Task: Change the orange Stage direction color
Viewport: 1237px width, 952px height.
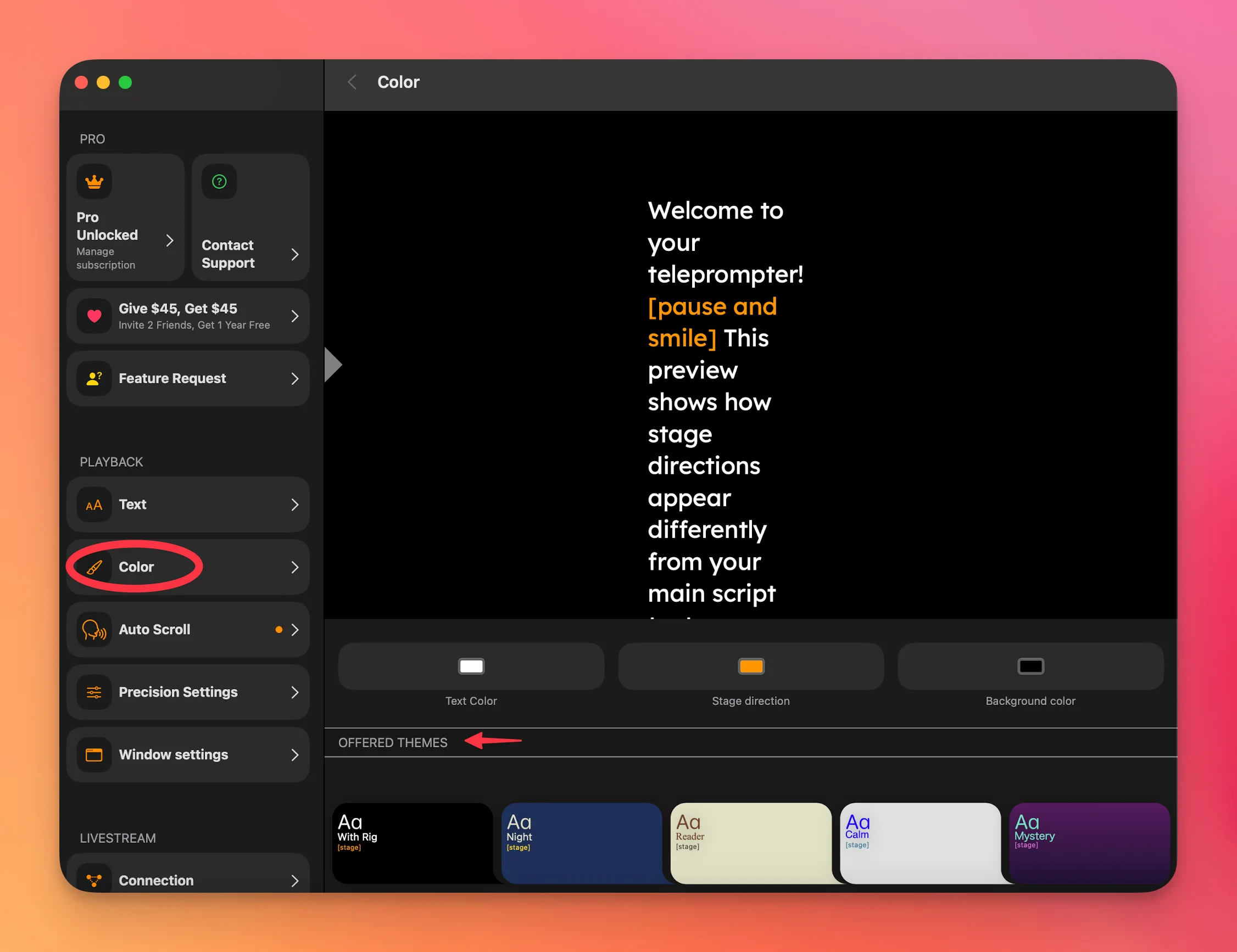Action: (750, 666)
